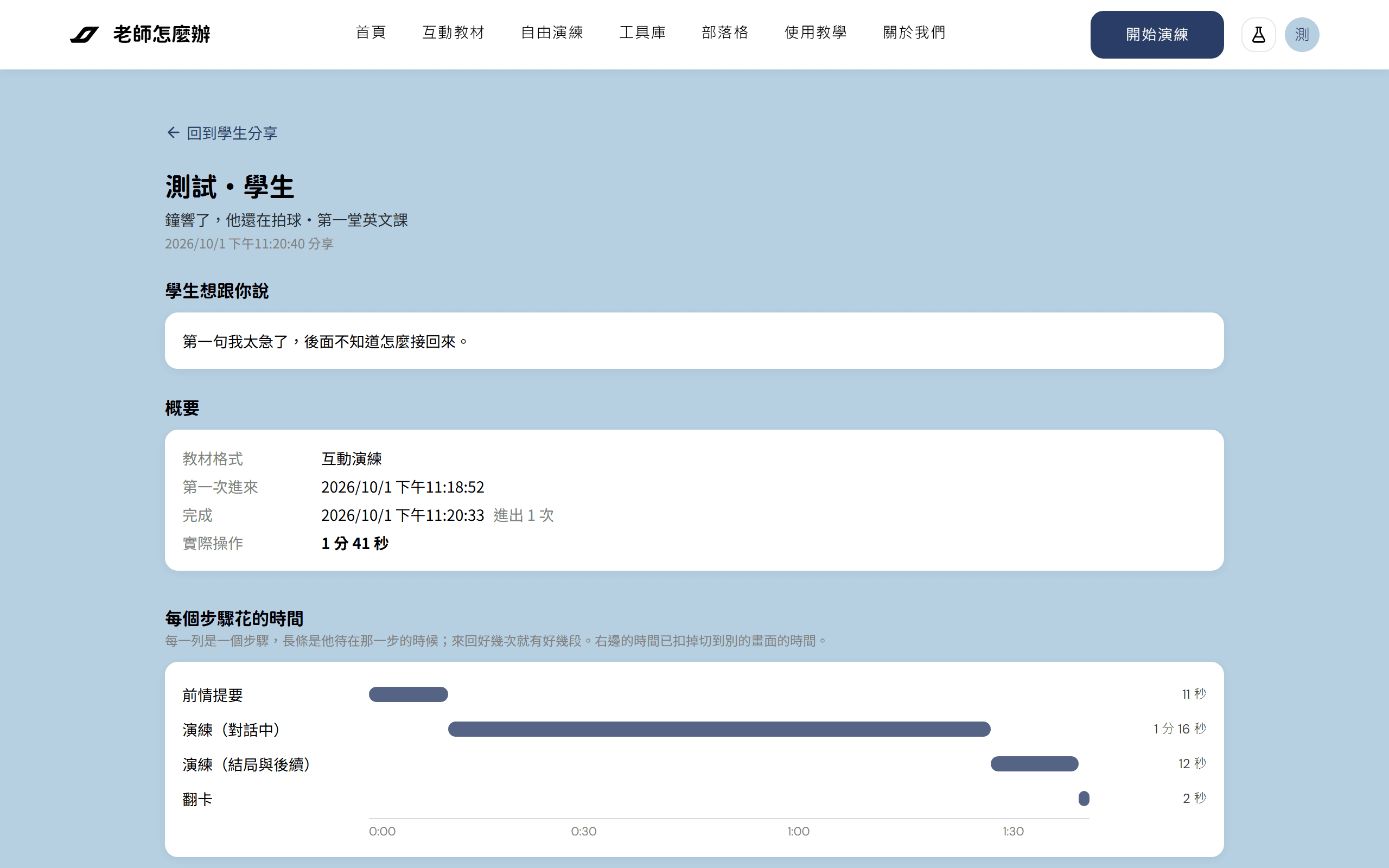Click the 1 分 16 秒 step duration
Screen dimensions: 1389x868
point(1180,729)
